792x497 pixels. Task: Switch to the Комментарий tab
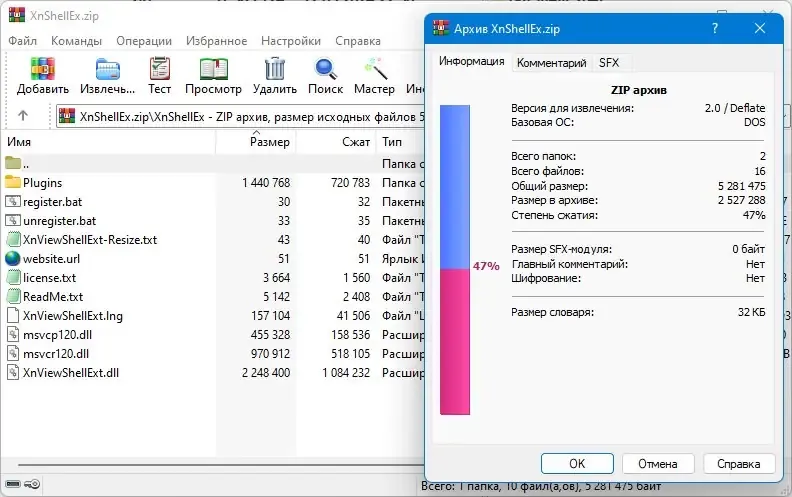pos(551,63)
